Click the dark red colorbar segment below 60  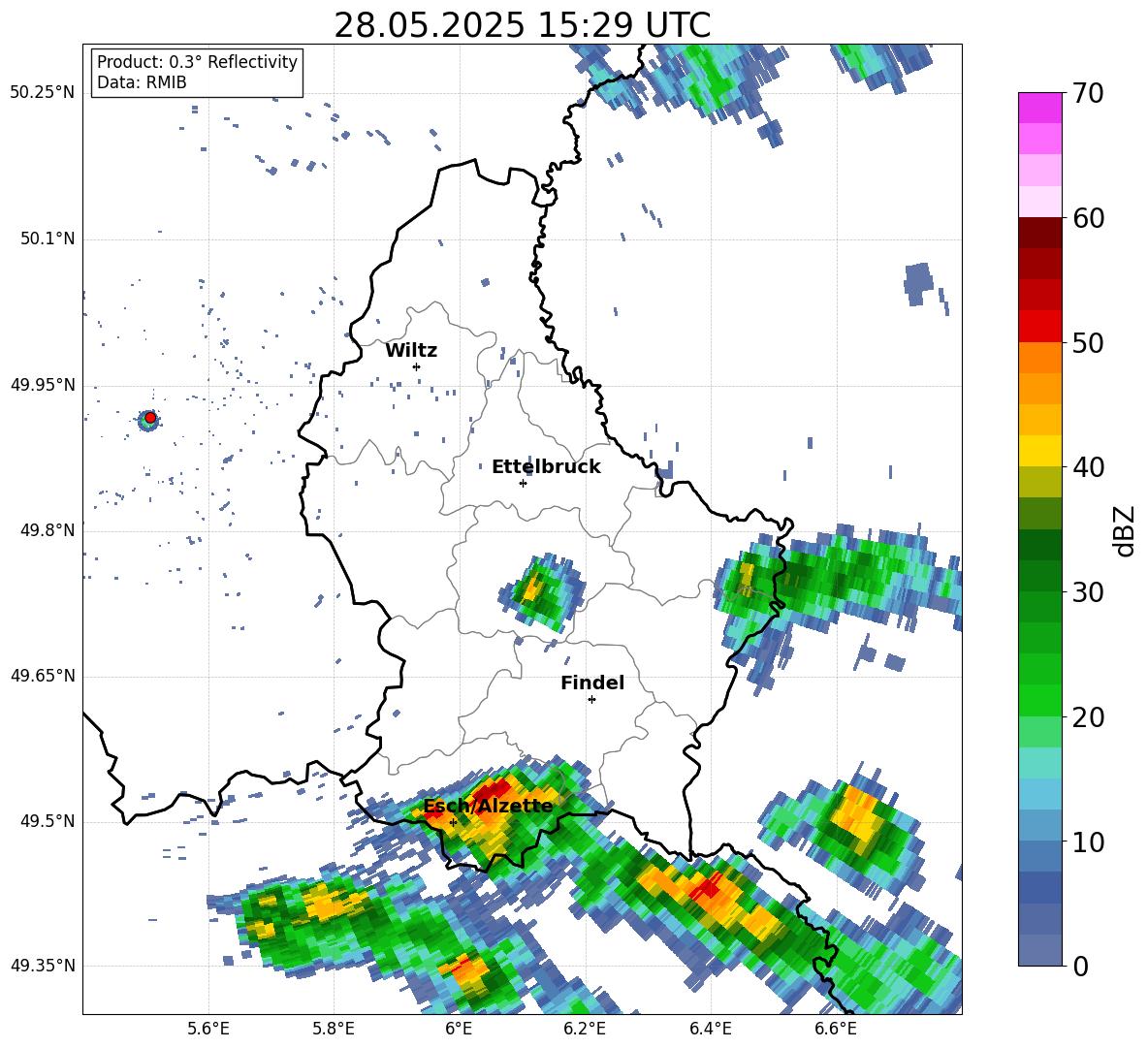tap(1039, 233)
